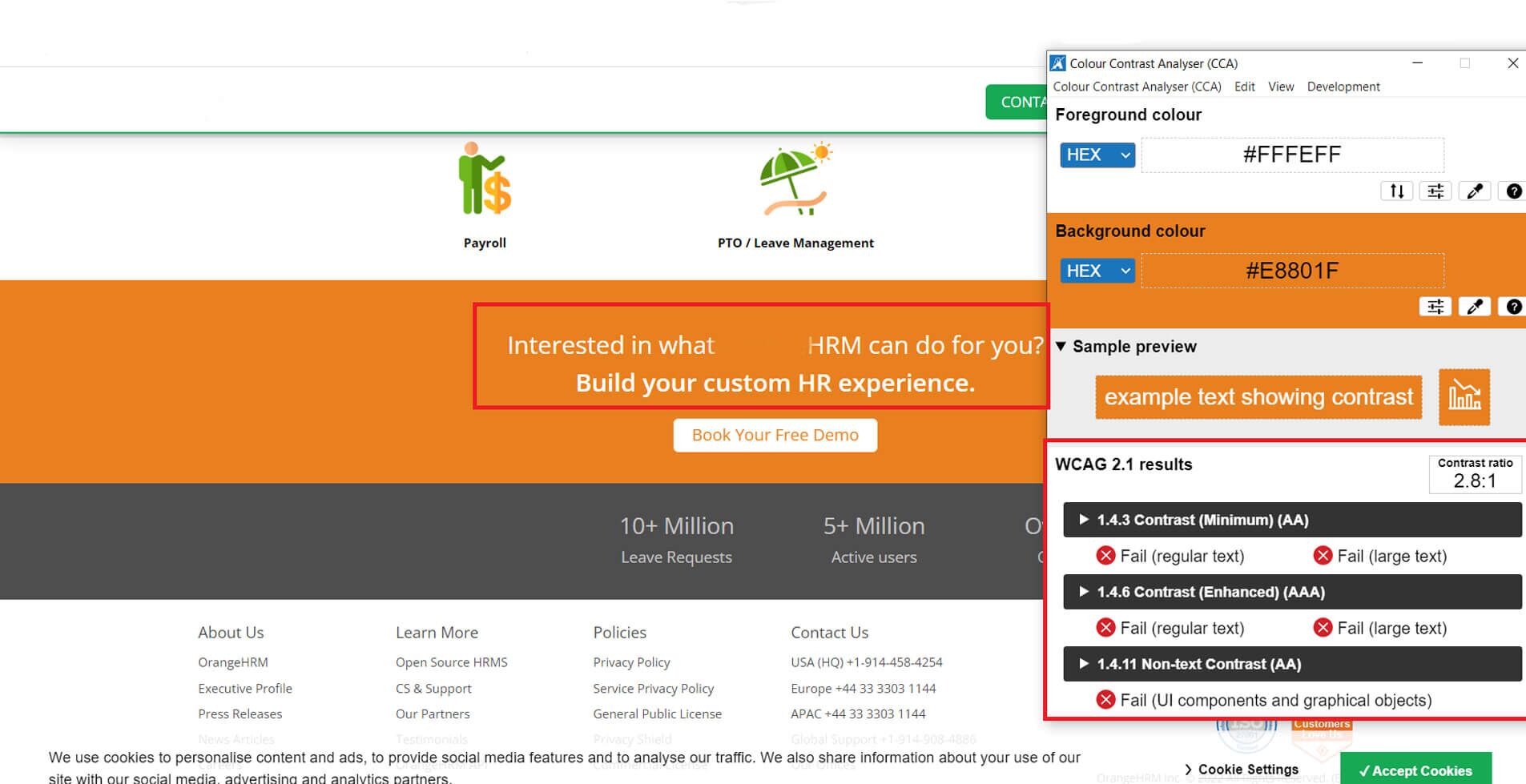Open background HEX format dropdown
Viewport: 1526px width, 784px height.
pyautogui.click(x=1097, y=271)
